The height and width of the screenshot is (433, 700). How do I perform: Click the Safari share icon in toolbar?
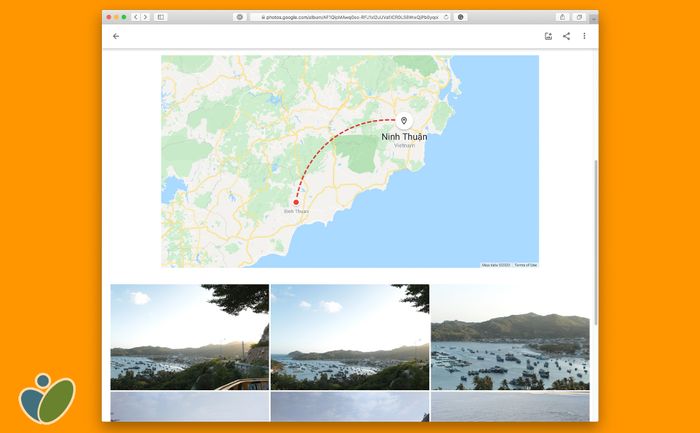562,17
